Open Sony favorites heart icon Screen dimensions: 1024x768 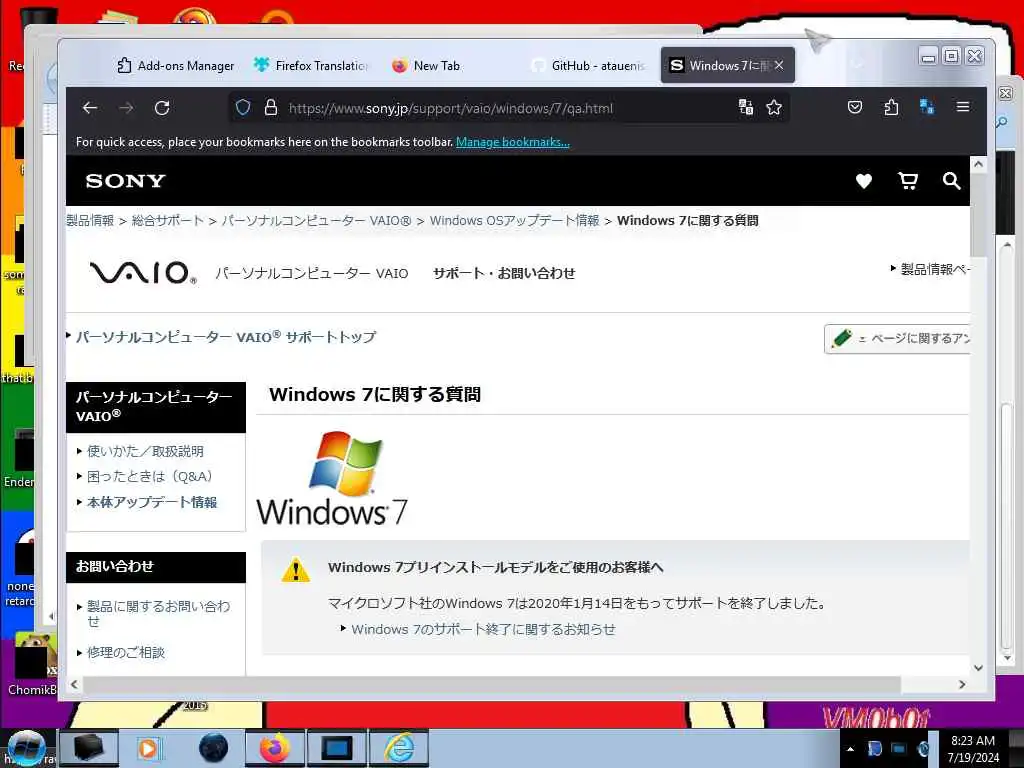[x=863, y=181]
